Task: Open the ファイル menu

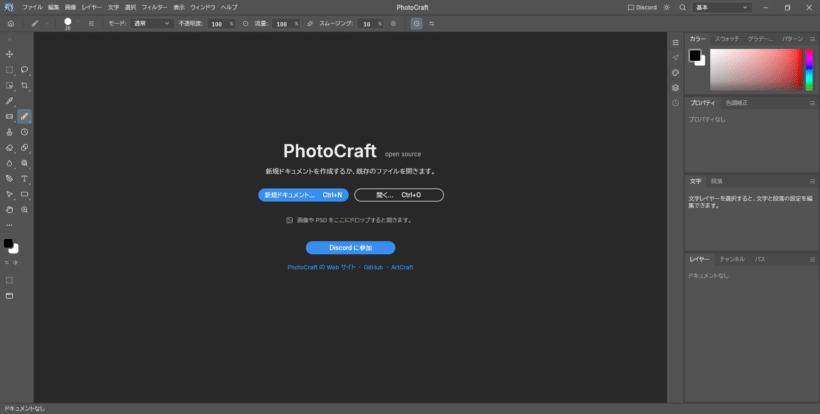Action: [x=32, y=7]
